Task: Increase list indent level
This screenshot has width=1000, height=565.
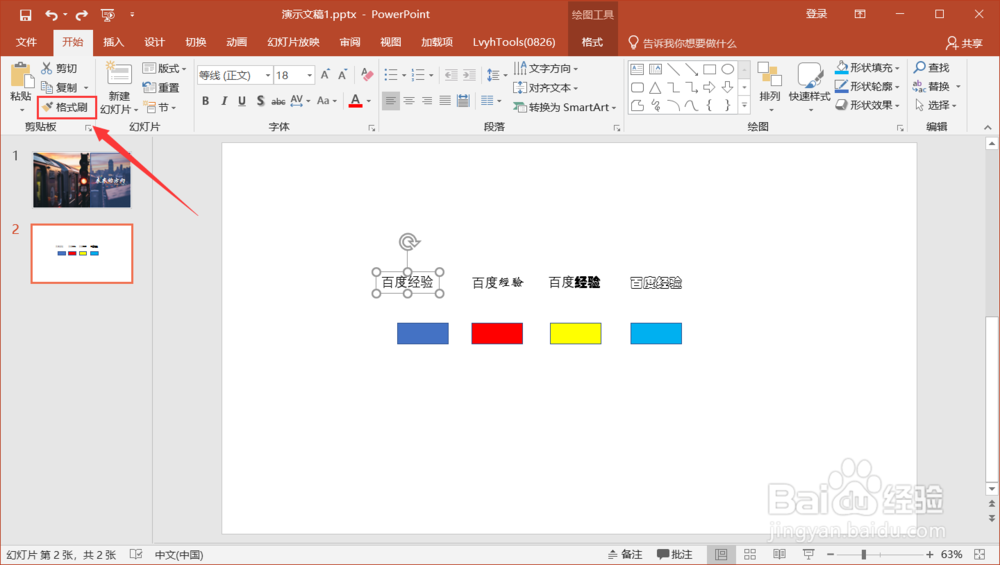Action: (469, 75)
